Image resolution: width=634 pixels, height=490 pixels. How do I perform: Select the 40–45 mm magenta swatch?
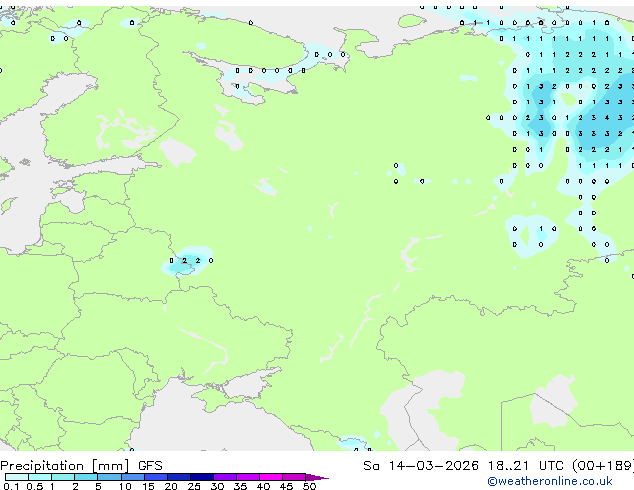[x=271, y=477]
